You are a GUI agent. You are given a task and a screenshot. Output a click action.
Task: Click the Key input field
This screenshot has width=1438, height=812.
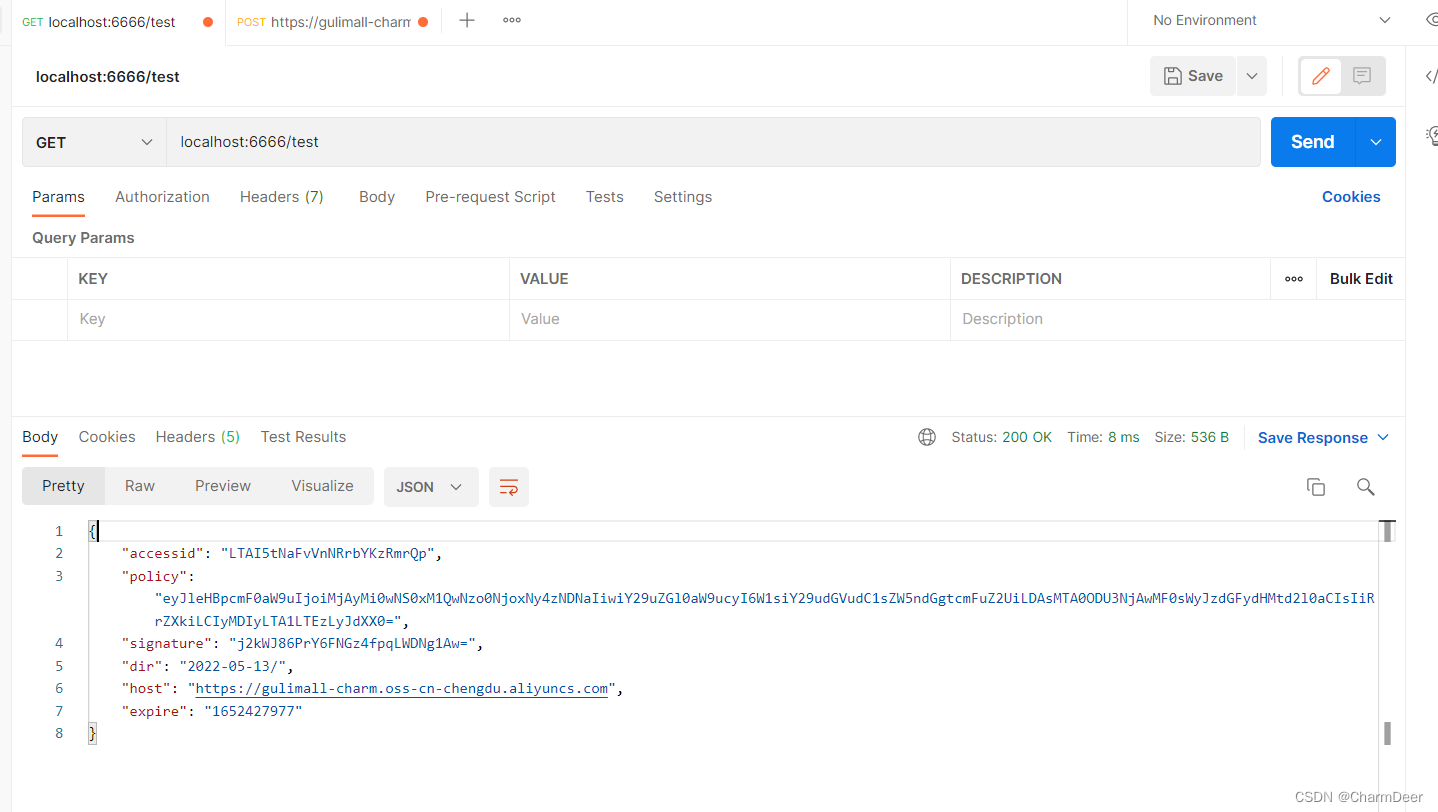click(x=288, y=319)
